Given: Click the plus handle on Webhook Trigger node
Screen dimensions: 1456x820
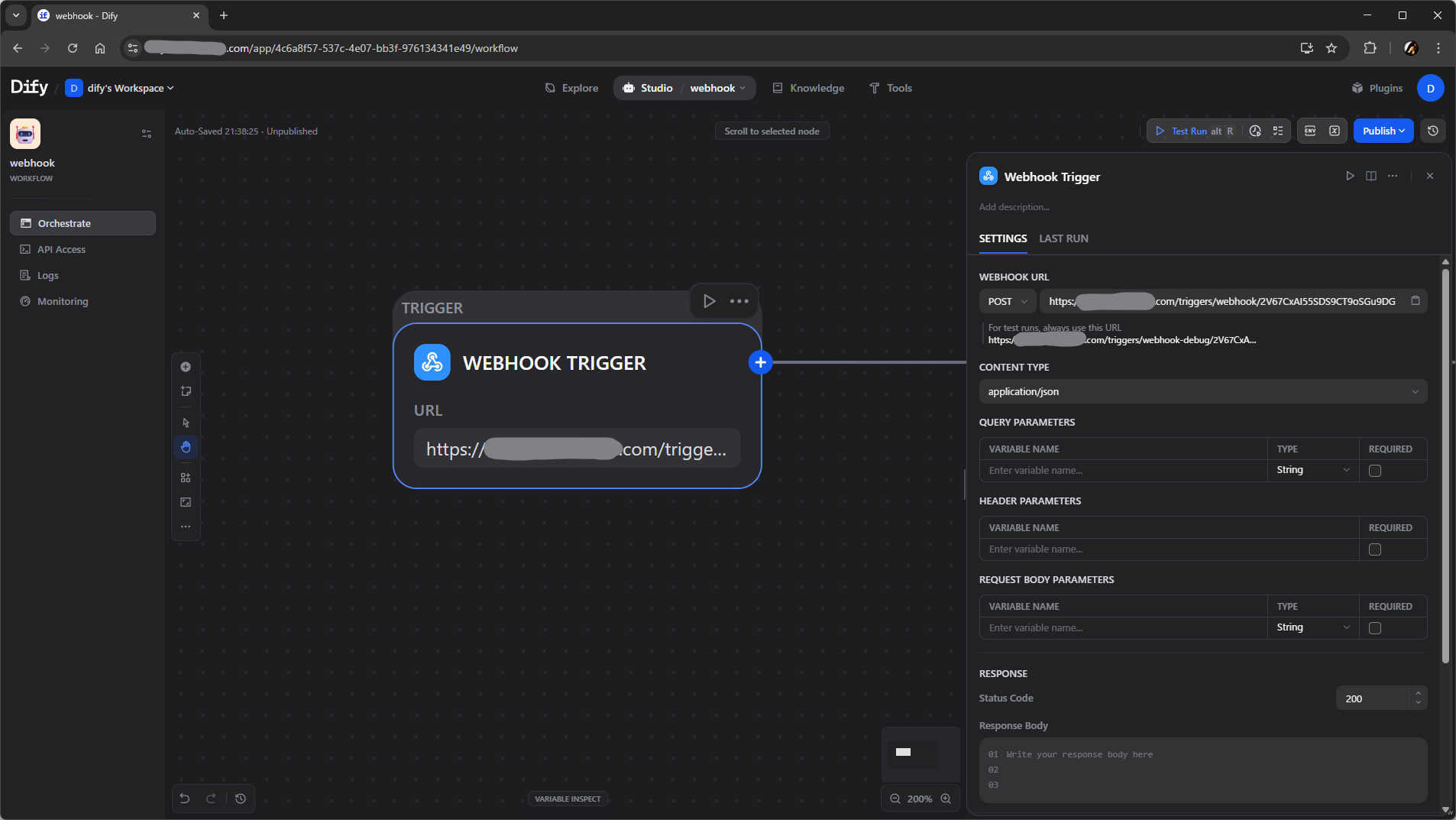Looking at the screenshot, I should point(760,362).
